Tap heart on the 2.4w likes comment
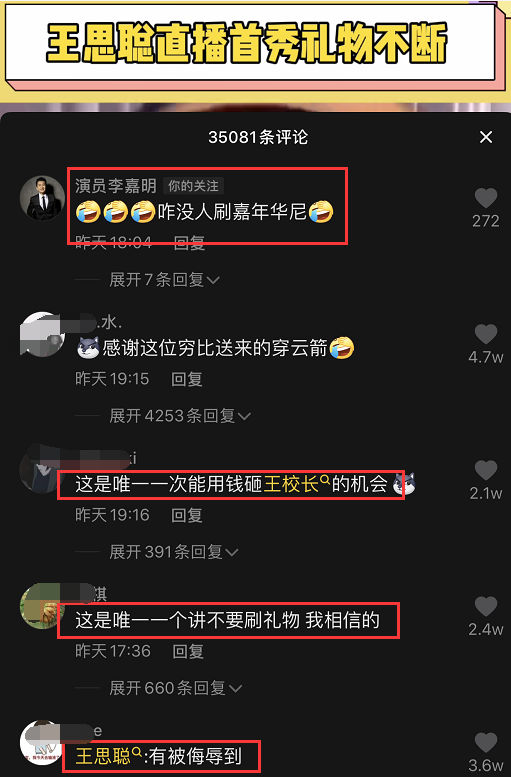 (486, 607)
